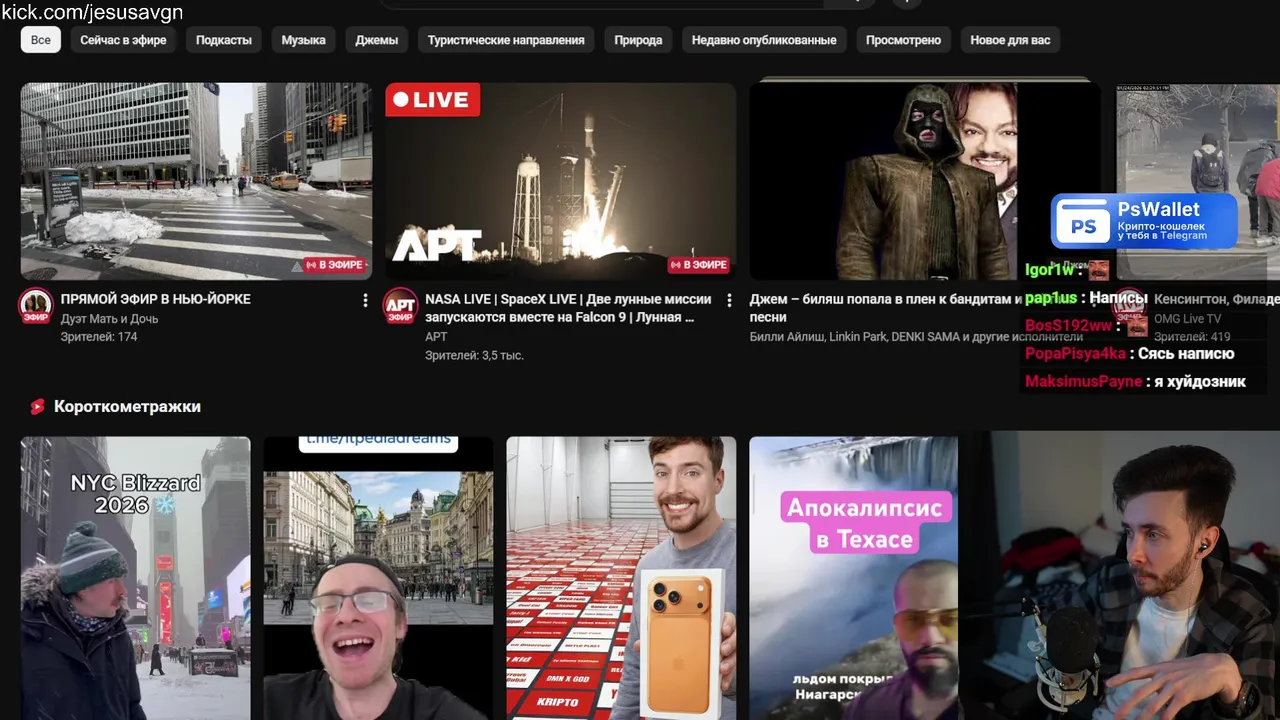
Task: Play the 'Апокалипсис в Техасе' short
Action: [853, 578]
